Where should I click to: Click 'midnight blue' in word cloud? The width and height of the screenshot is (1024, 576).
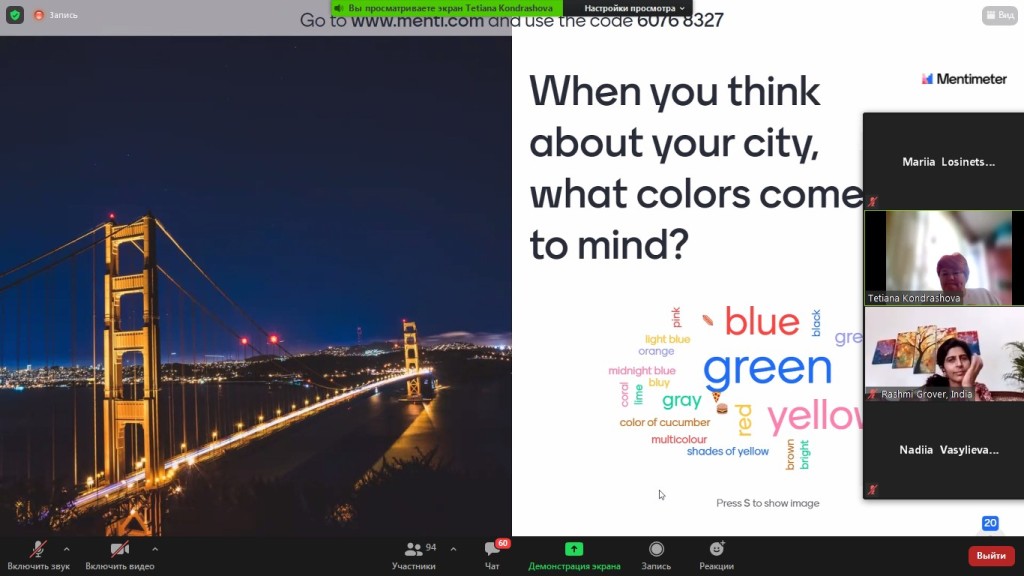pos(642,370)
